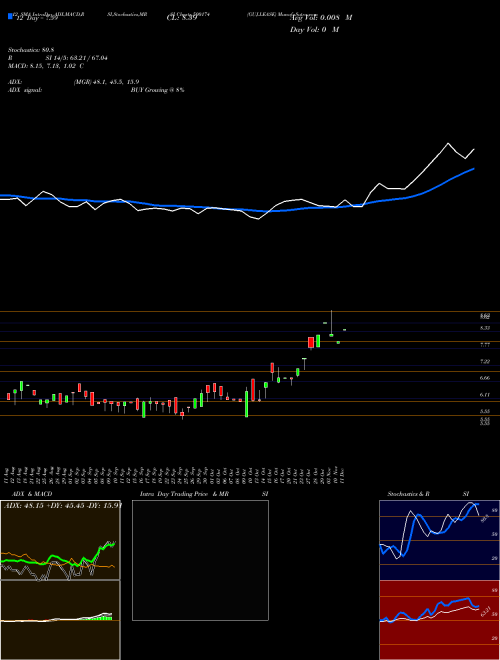Click the 'ADX: 48.15 +DY: 45.45 -DY: 15.91' header
Screen dimensions: 500x660
pyautogui.click(x=62, y=505)
